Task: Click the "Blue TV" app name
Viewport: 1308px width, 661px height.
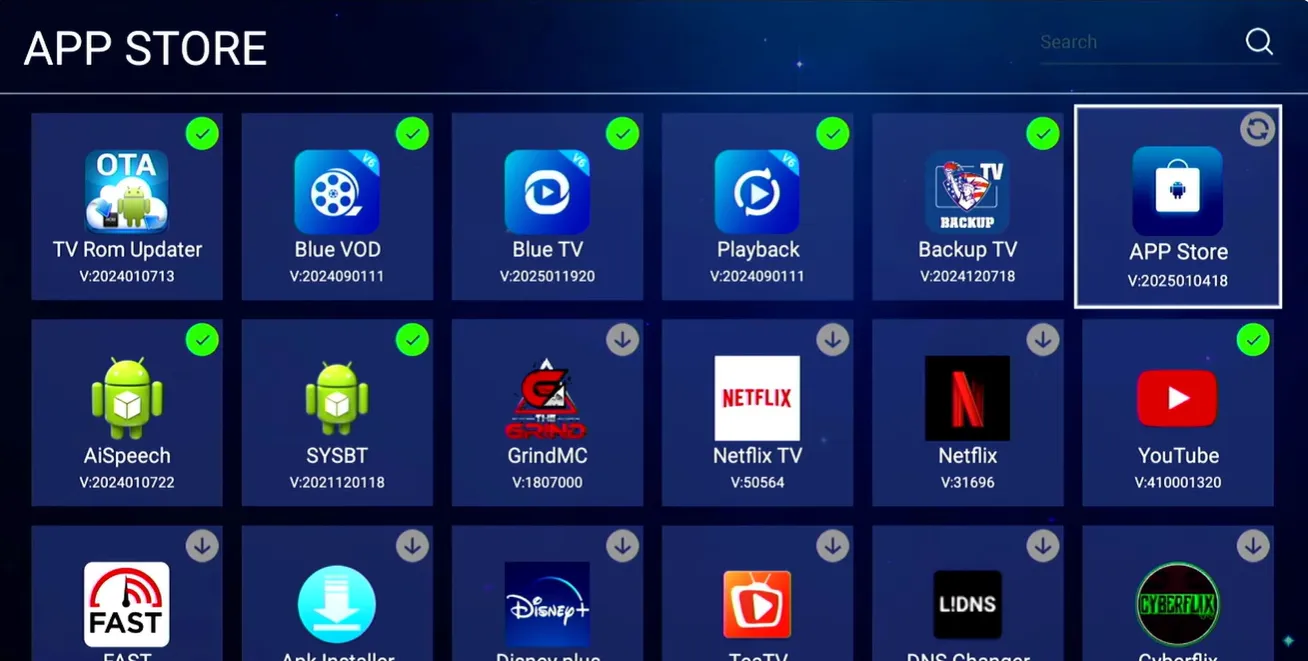Action: 547,250
